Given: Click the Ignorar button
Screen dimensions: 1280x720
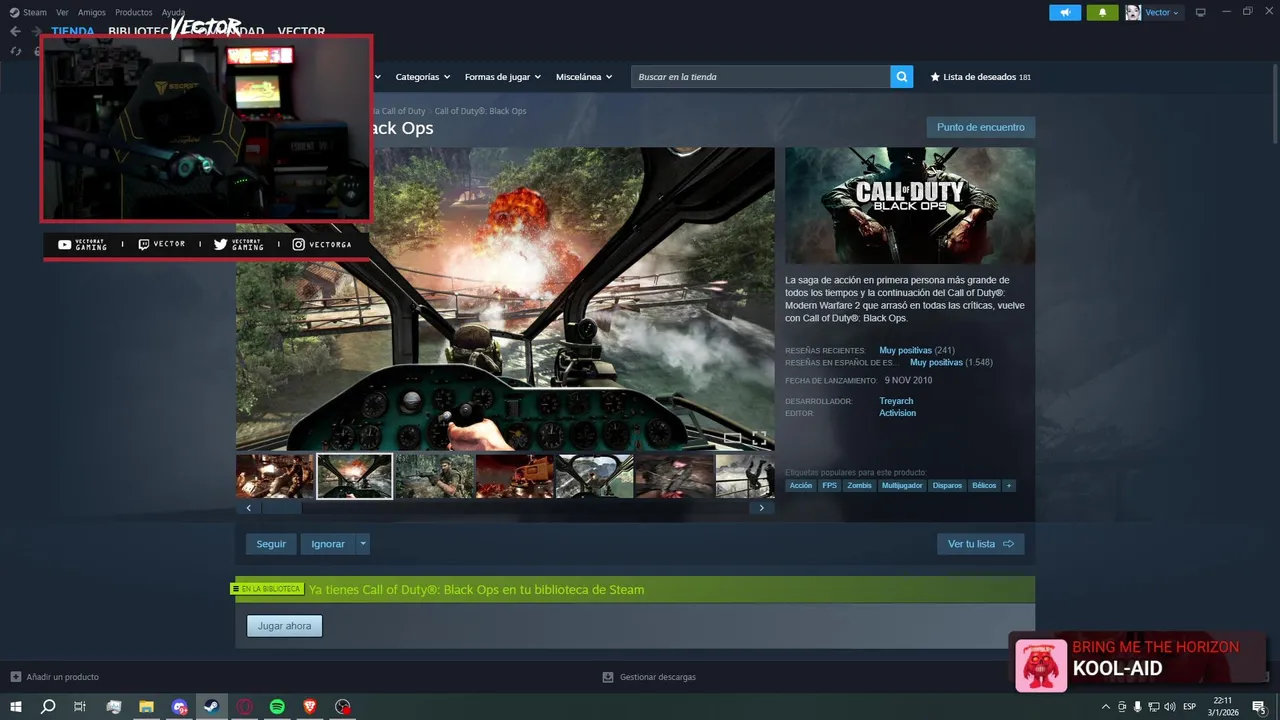Looking at the screenshot, I should tap(327, 544).
